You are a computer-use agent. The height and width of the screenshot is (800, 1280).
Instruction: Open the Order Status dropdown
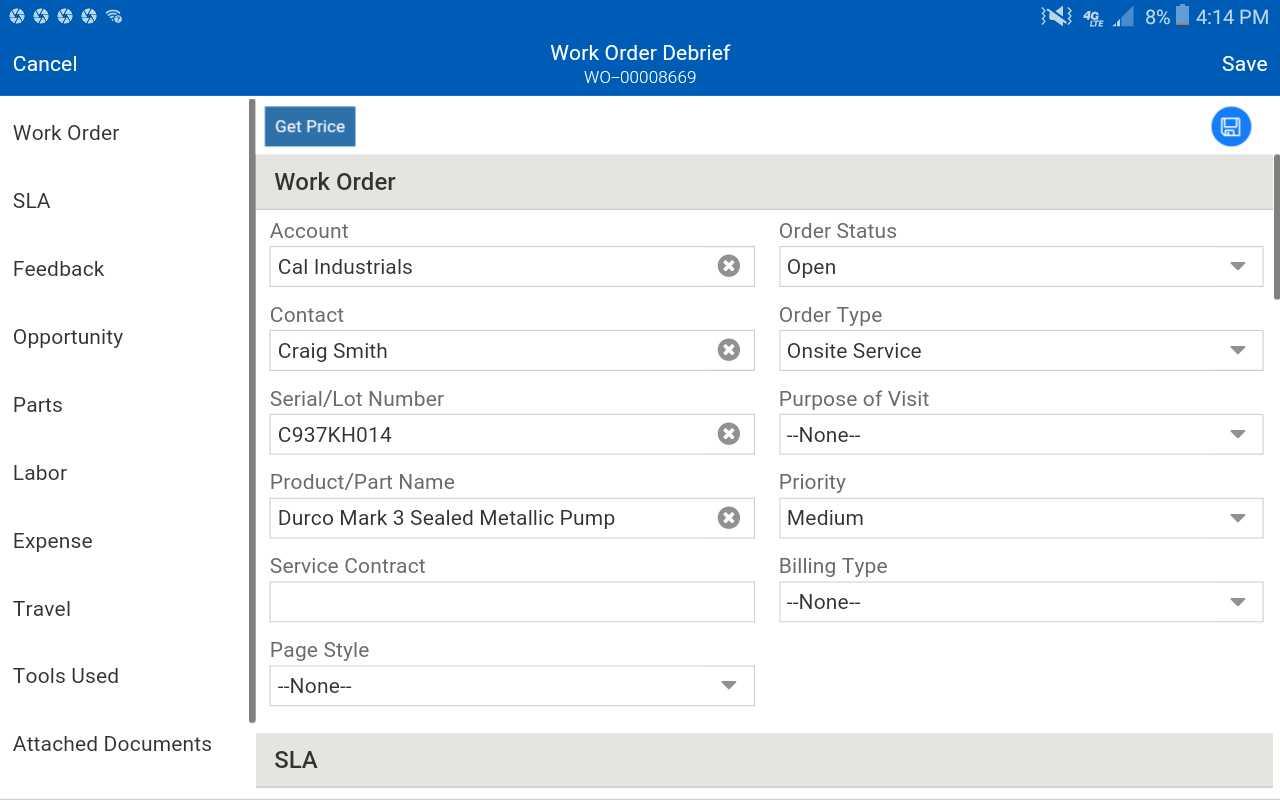(1021, 267)
